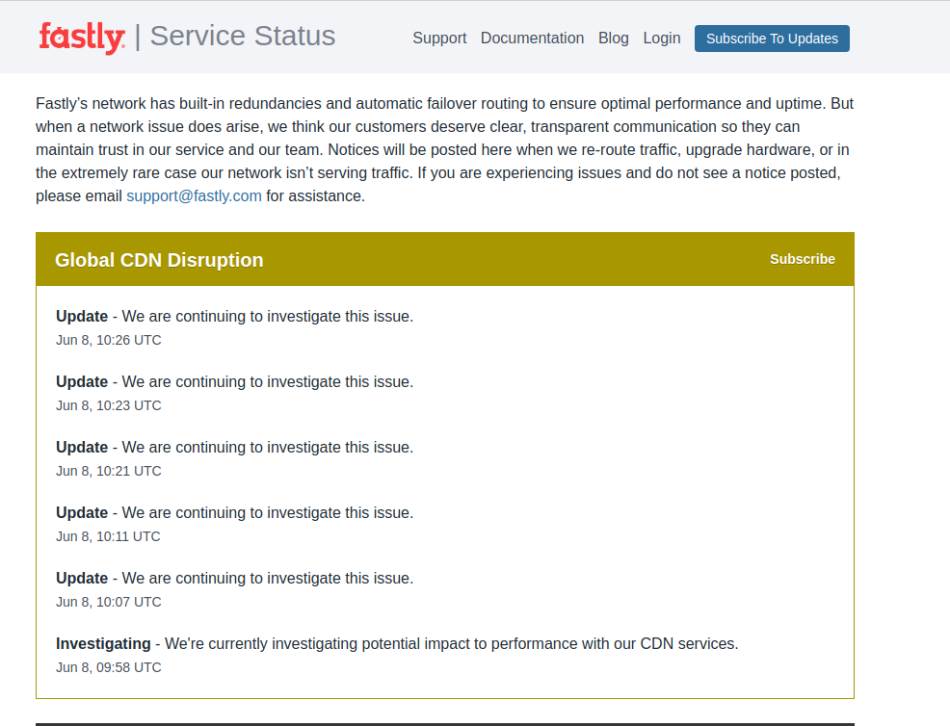Select the 10:26 UTC Update entry text

pyautogui.click(x=234, y=316)
